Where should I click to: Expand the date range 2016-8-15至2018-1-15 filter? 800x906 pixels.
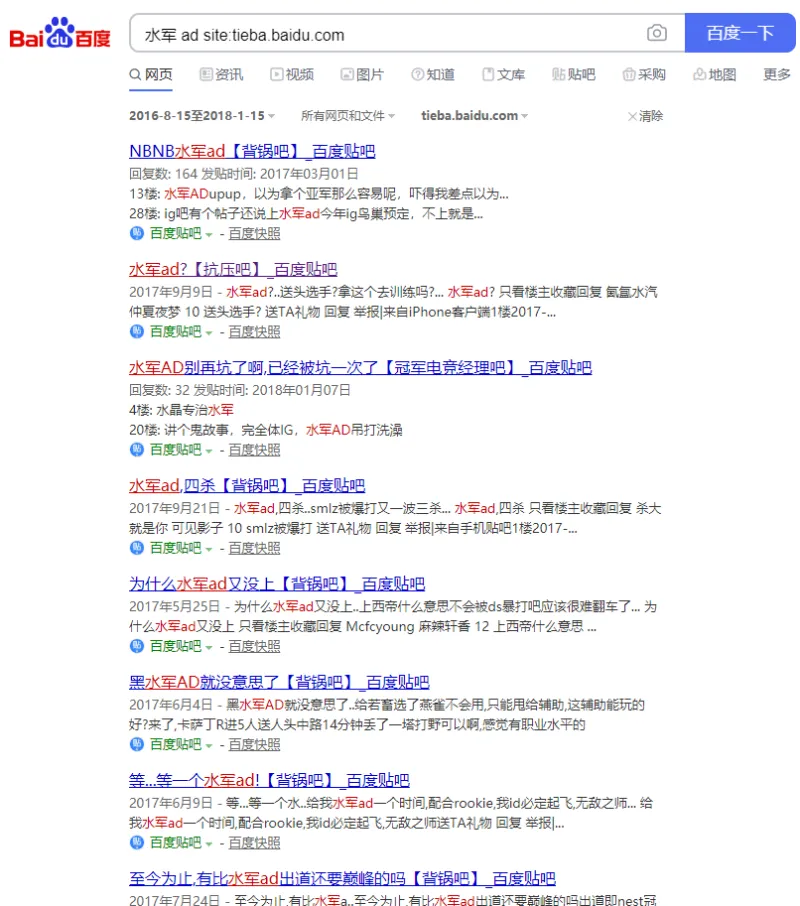pyautogui.click(x=202, y=116)
